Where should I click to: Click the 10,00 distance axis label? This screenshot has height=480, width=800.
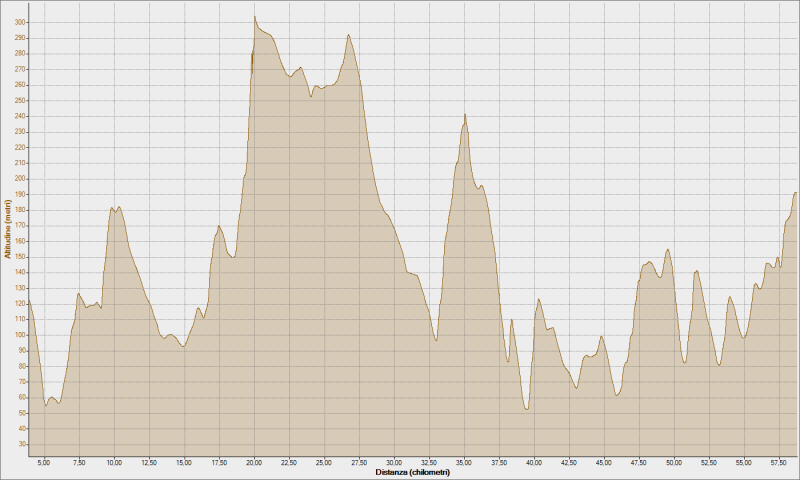(x=114, y=463)
